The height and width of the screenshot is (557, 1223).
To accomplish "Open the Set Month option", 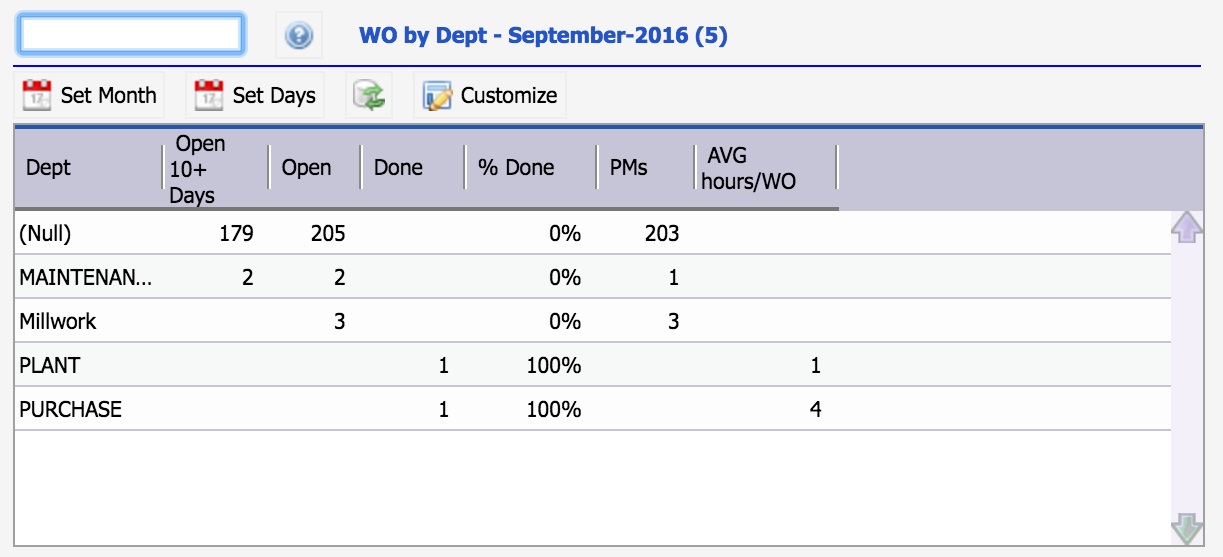I will coord(91,96).
